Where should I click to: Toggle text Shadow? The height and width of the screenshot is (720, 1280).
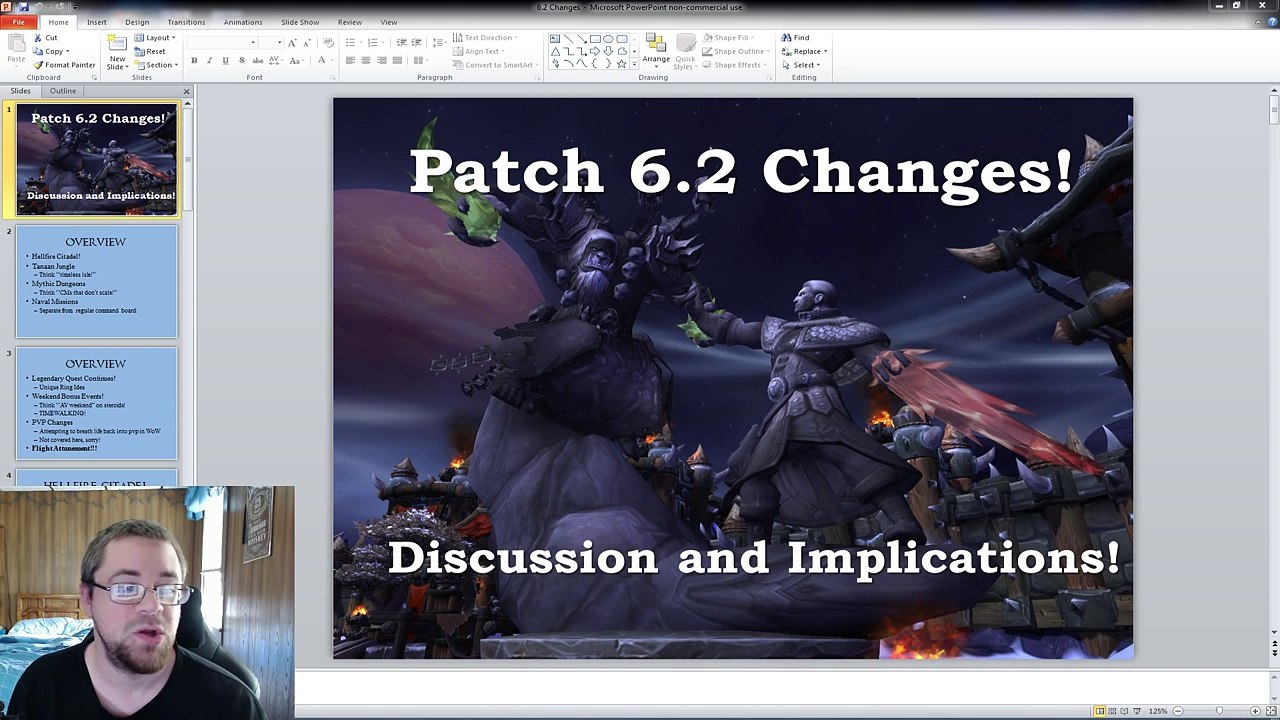tap(241, 61)
